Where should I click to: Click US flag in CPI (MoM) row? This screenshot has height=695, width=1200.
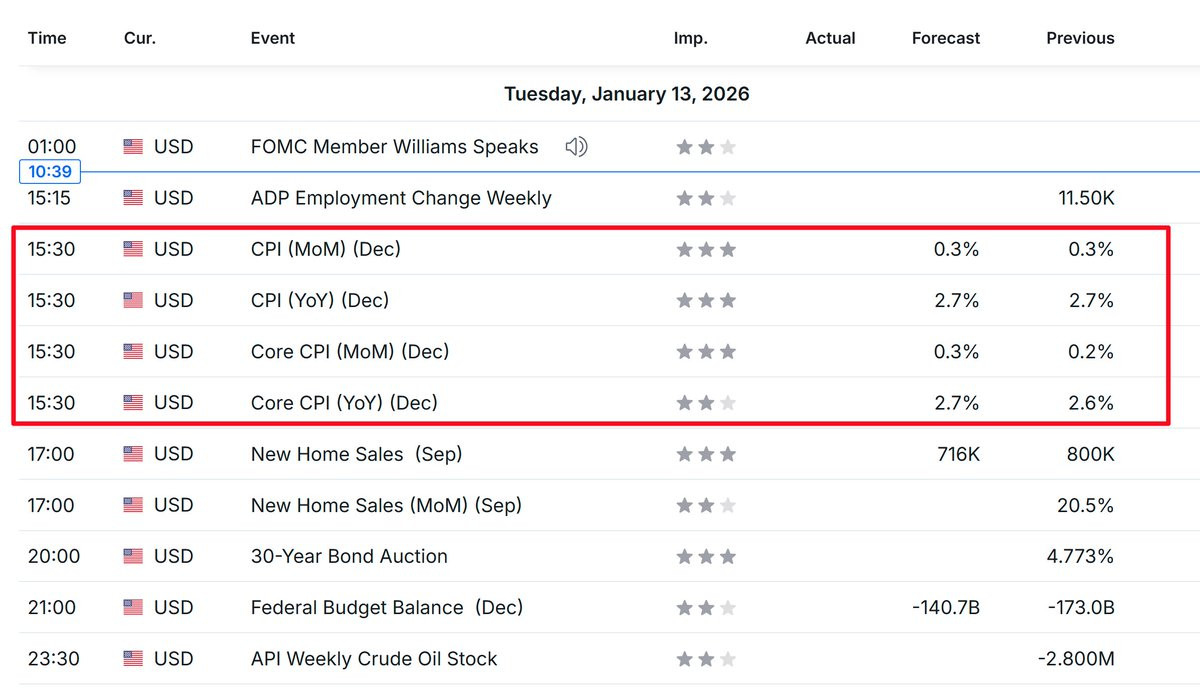(133, 249)
